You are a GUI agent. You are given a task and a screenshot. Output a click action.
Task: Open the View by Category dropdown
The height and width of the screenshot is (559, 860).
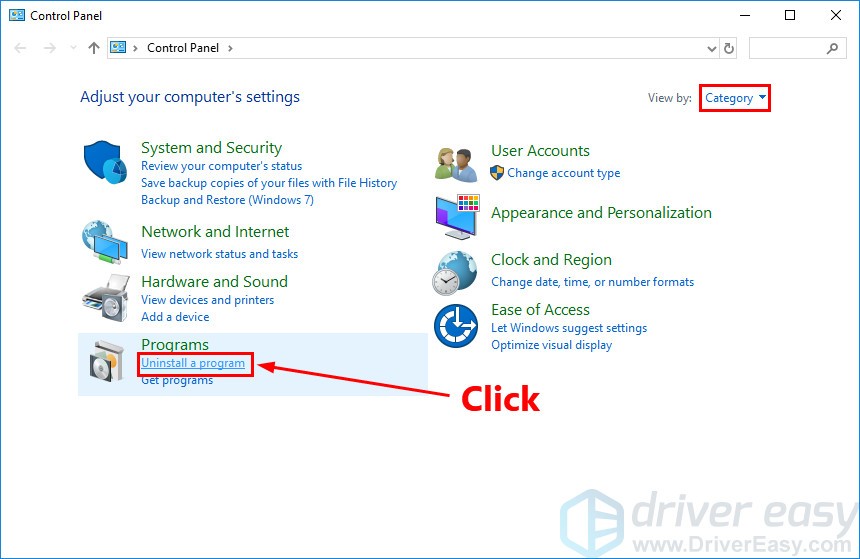(735, 98)
